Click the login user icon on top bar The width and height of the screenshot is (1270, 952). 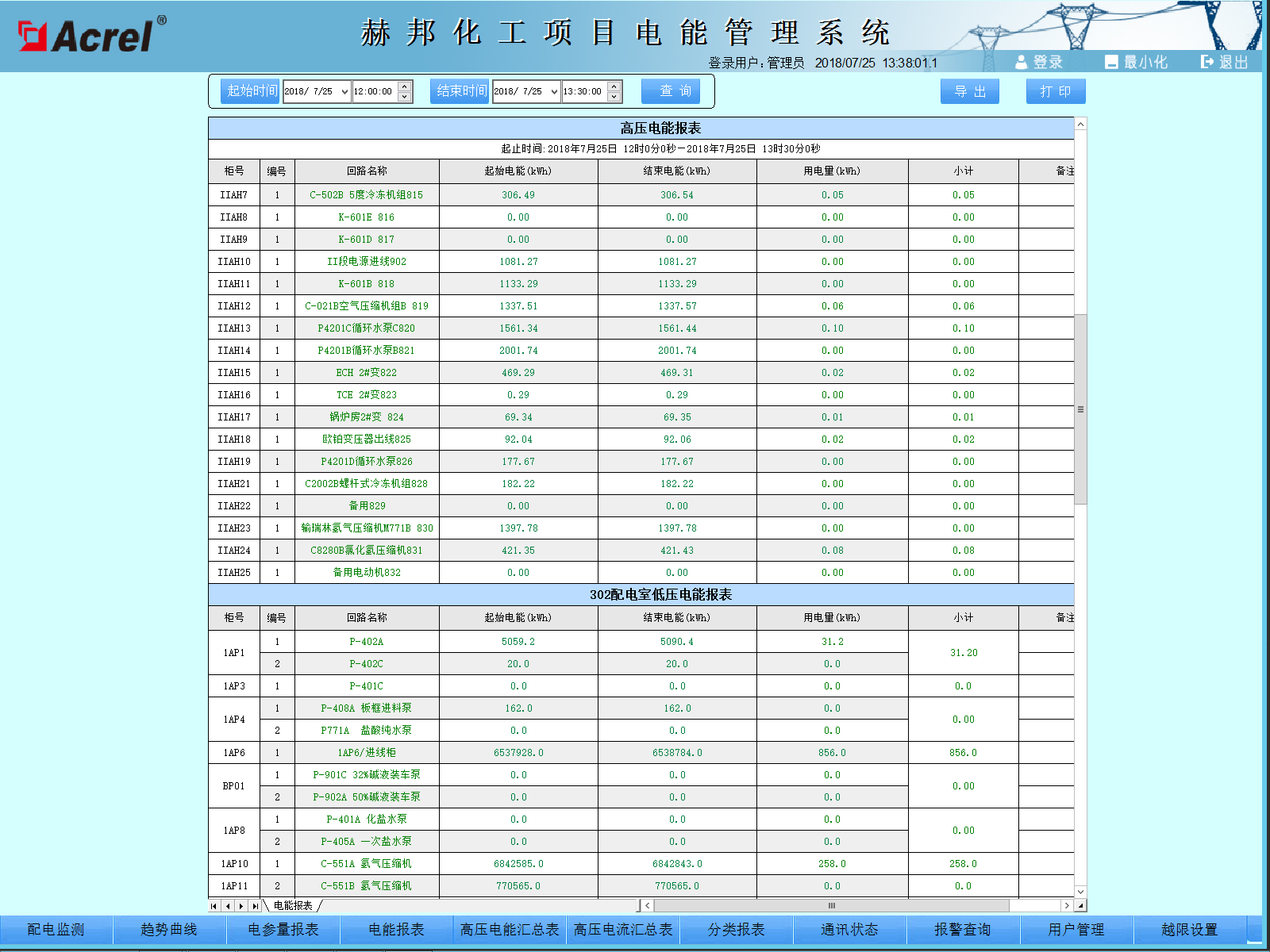pos(1021,62)
